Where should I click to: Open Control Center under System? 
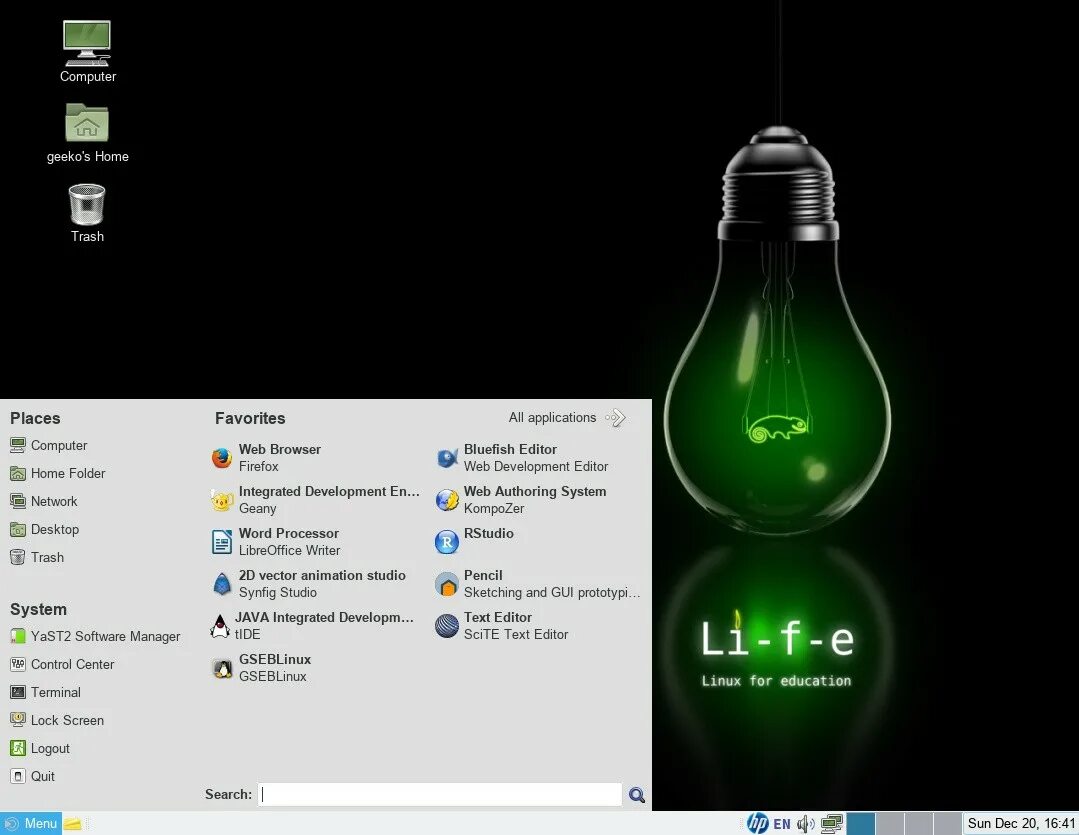(62, 664)
